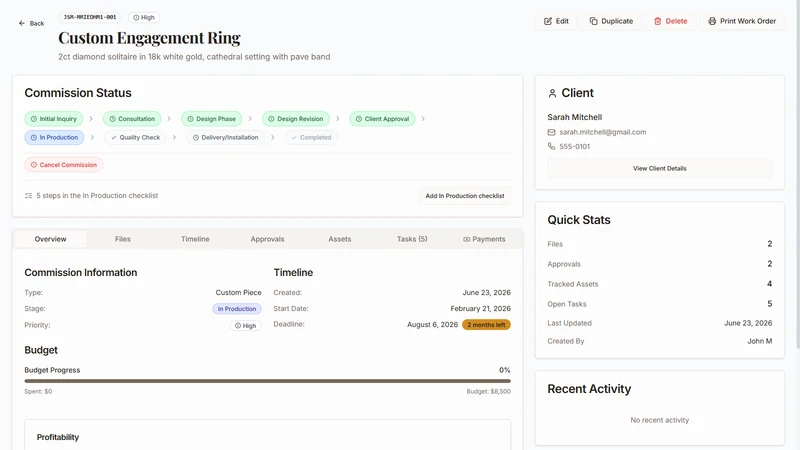Viewport: 800px width, 450px height.
Task: Click the phone icon beside 555-0101
Action: (552, 146)
